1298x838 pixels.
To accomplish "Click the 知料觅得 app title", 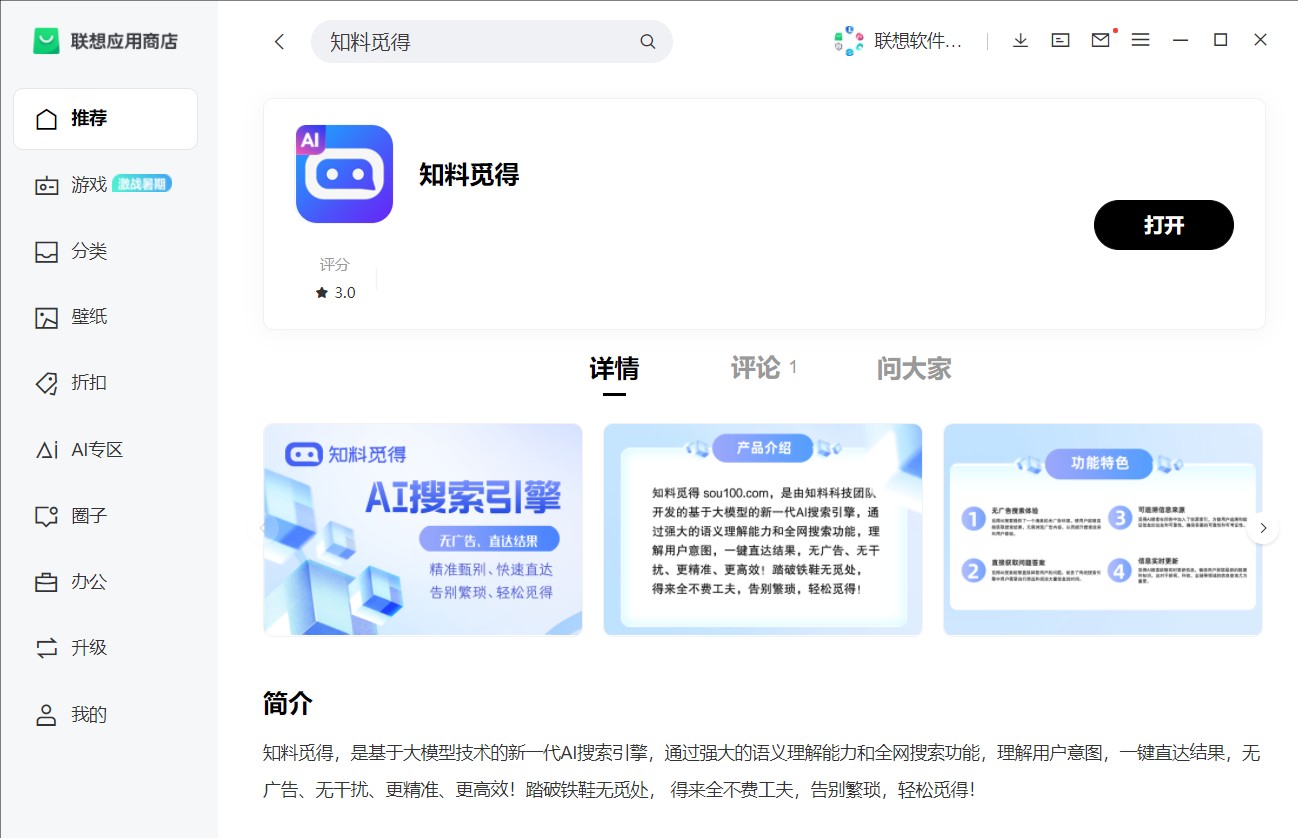I will [x=469, y=175].
